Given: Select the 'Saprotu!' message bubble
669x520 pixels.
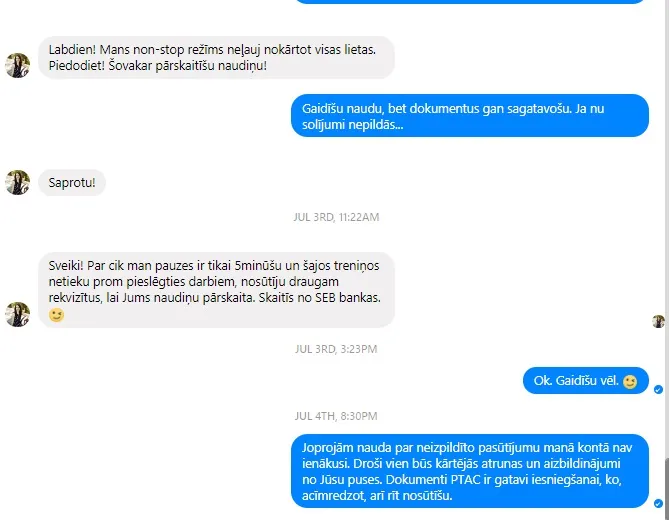Looking at the screenshot, I should point(72,183).
